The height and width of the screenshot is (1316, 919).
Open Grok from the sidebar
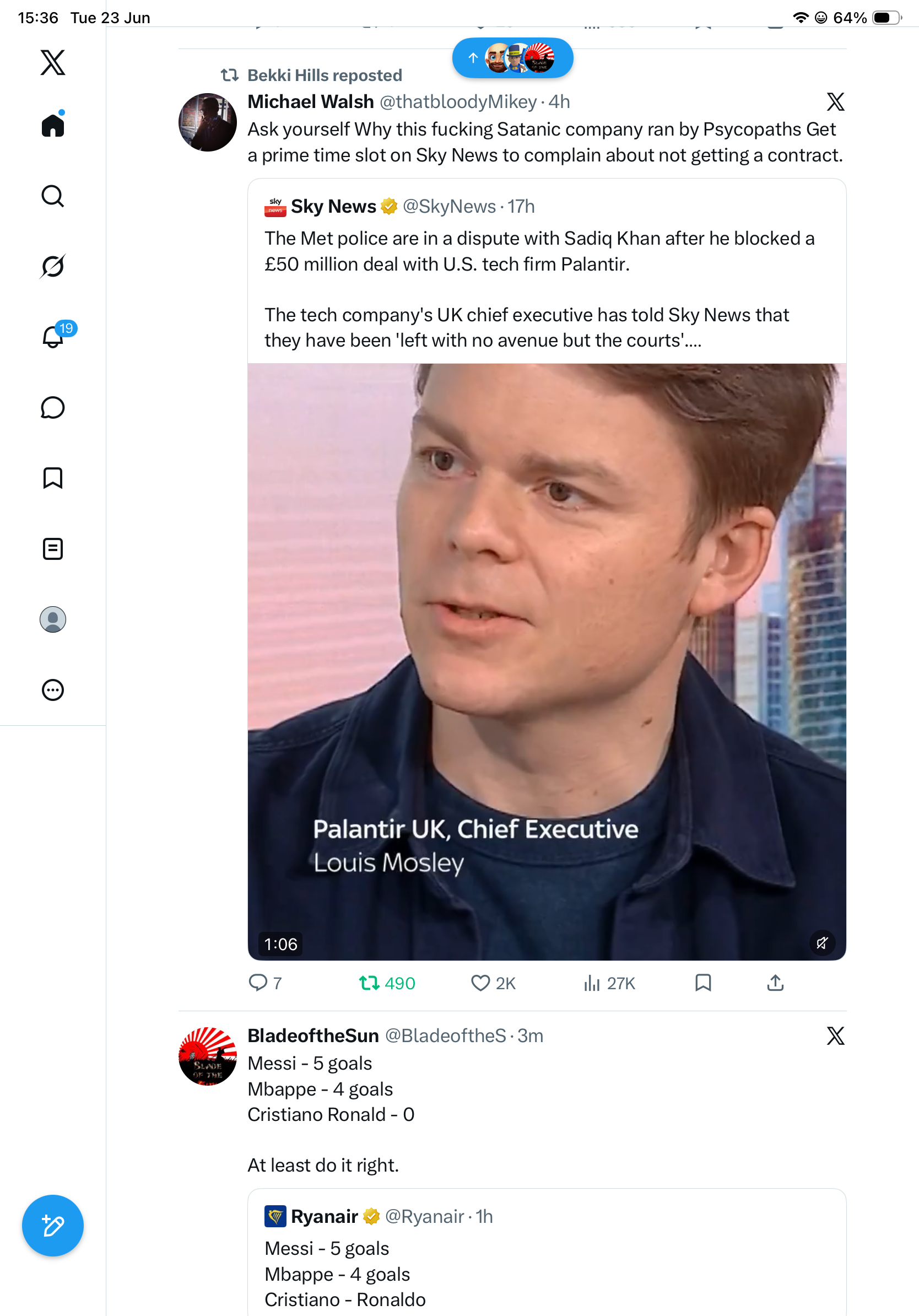pos(53,266)
